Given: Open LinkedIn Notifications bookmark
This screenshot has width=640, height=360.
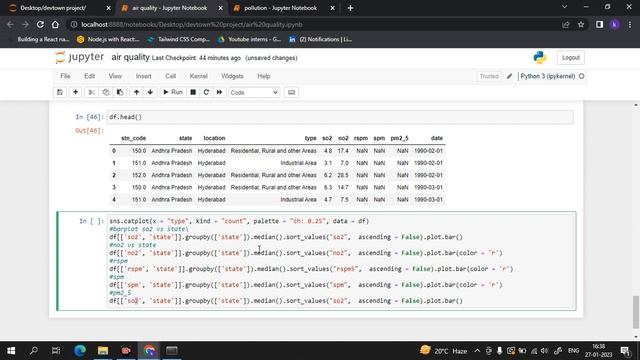Looking at the screenshot, I should click(320, 39).
